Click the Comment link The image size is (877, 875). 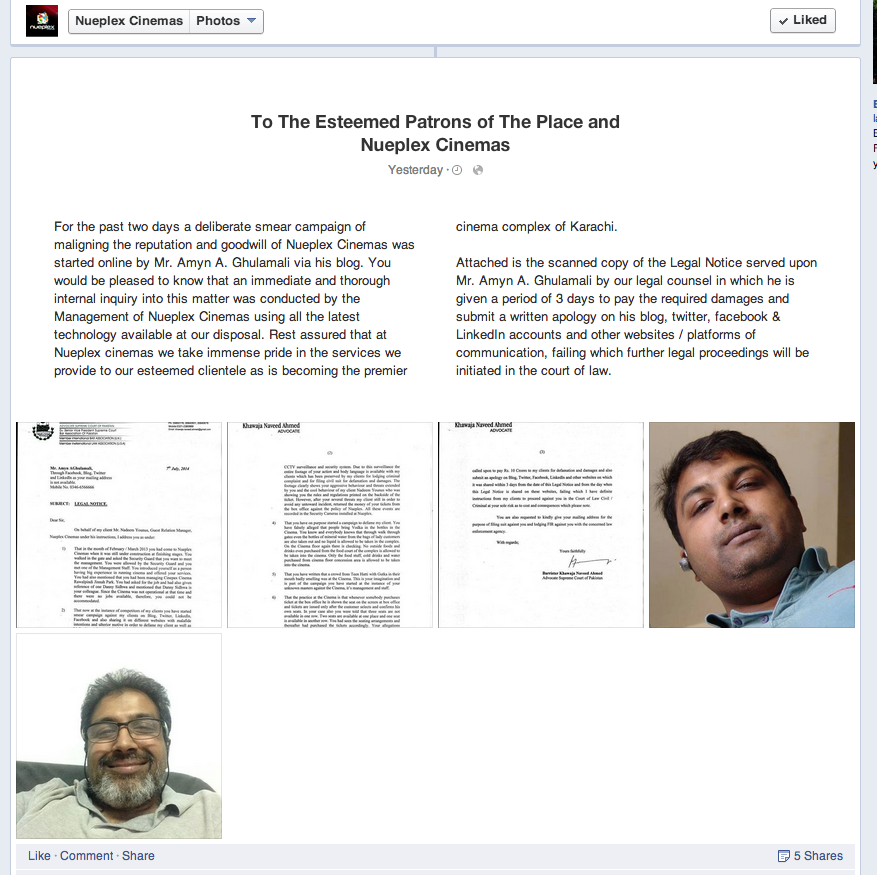(87, 856)
